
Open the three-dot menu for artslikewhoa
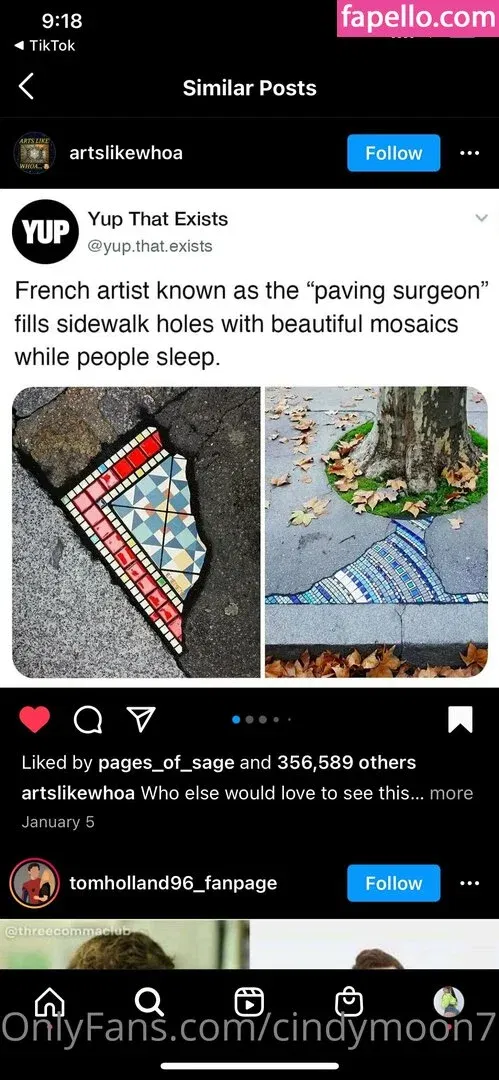pyautogui.click(x=469, y=153)
